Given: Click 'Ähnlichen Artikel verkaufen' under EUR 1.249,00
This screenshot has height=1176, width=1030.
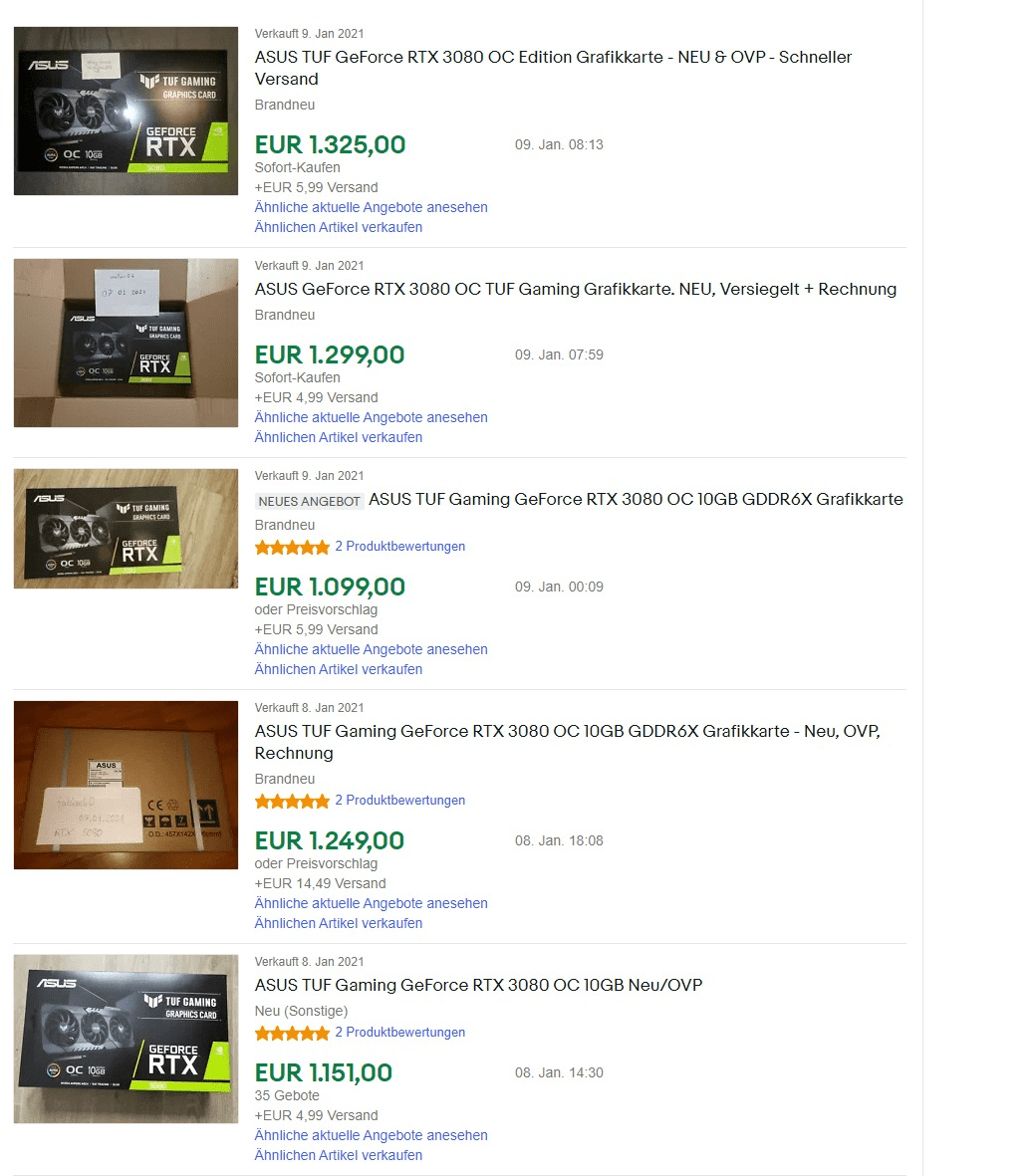Looking at the screenshot, I should pos(339,923).
